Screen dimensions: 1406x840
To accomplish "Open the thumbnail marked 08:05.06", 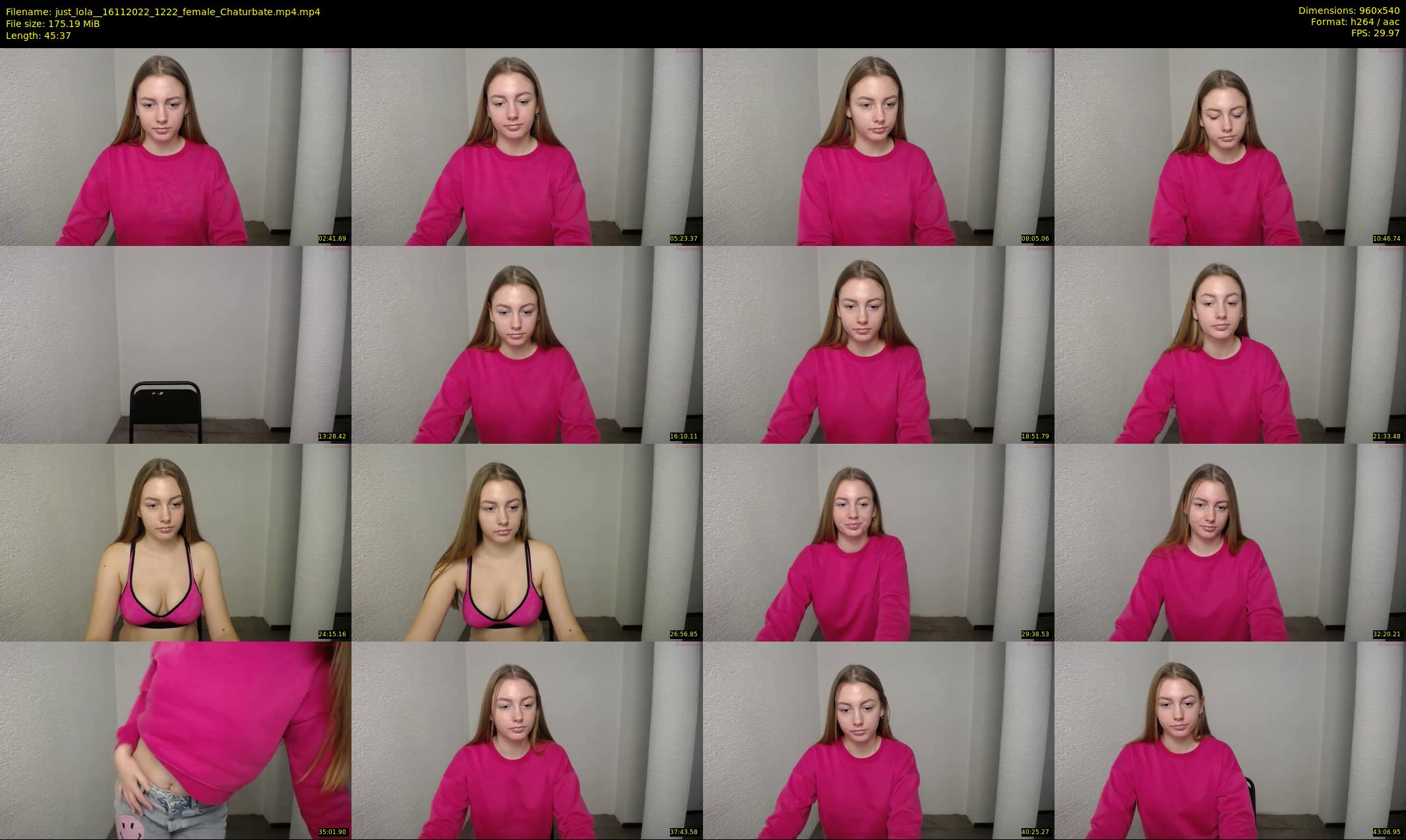I will [878, 146].
